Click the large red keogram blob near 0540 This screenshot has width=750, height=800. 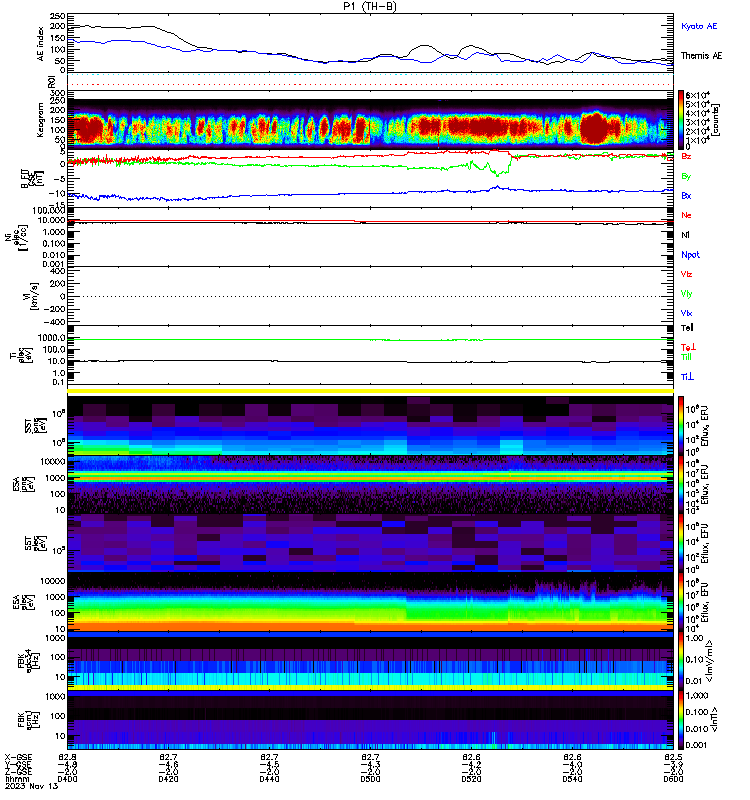point(594,128)
